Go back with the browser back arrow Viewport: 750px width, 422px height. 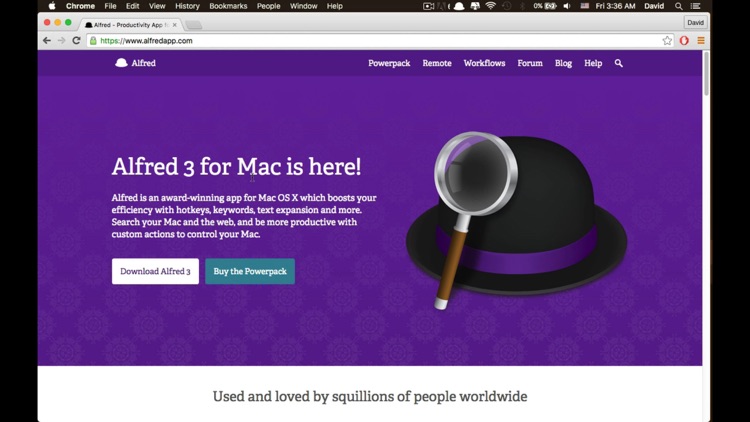(x=46, y=41)
